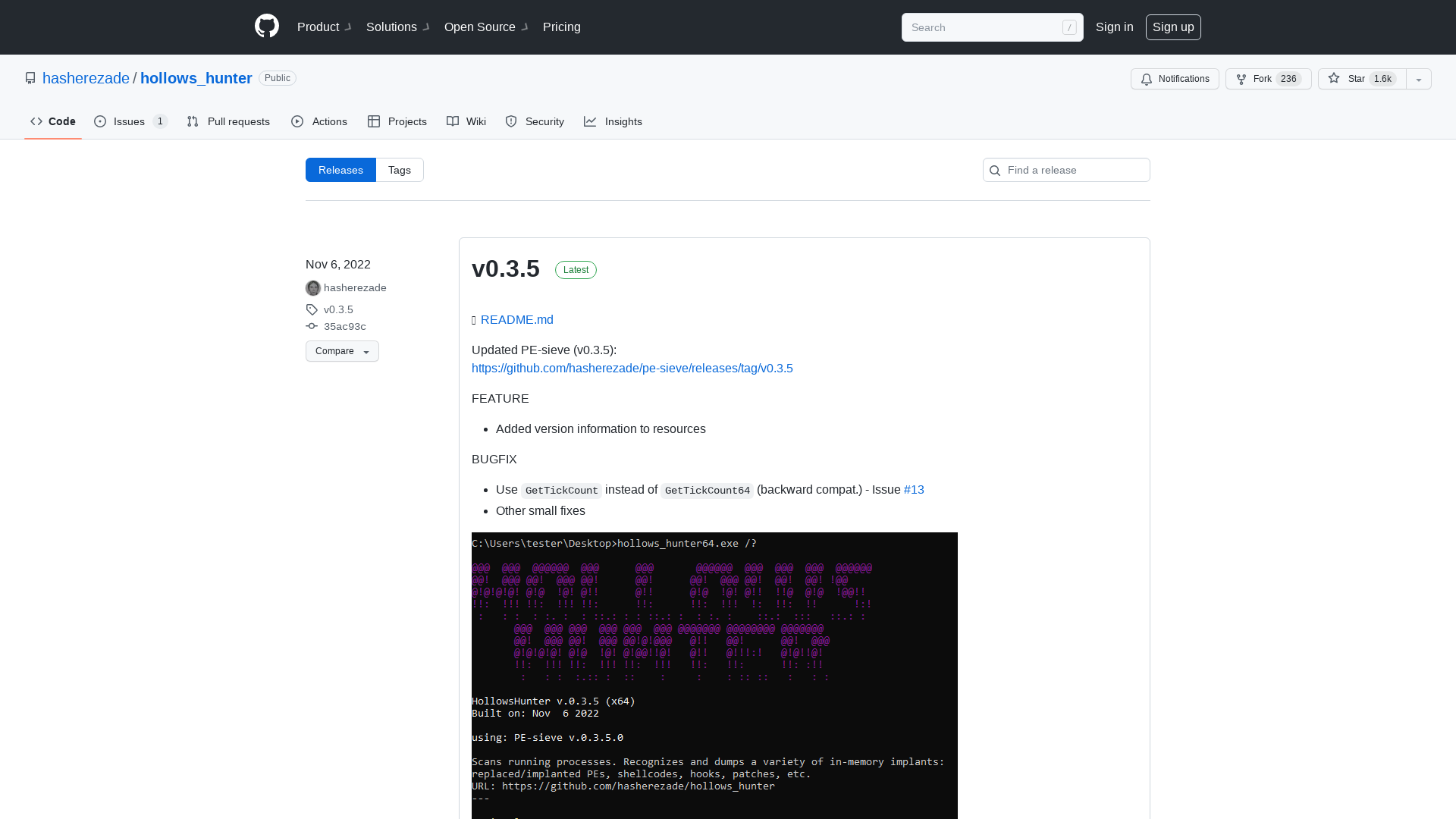Click the search magnifier icon in Find a release
1456x819 pixels.
click(x=995, y=171)
